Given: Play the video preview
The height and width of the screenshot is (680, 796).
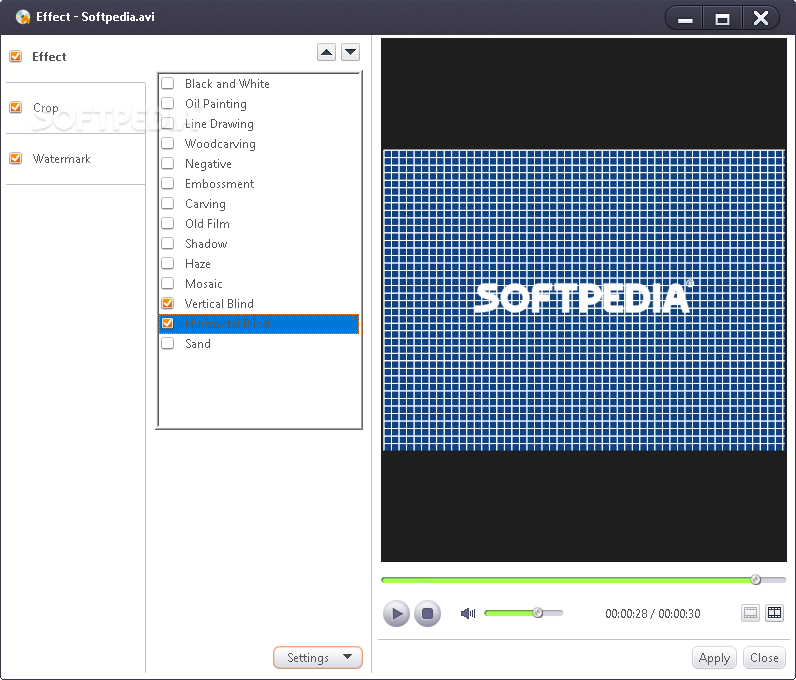Looking at the screenshot, I should (396, 613).
